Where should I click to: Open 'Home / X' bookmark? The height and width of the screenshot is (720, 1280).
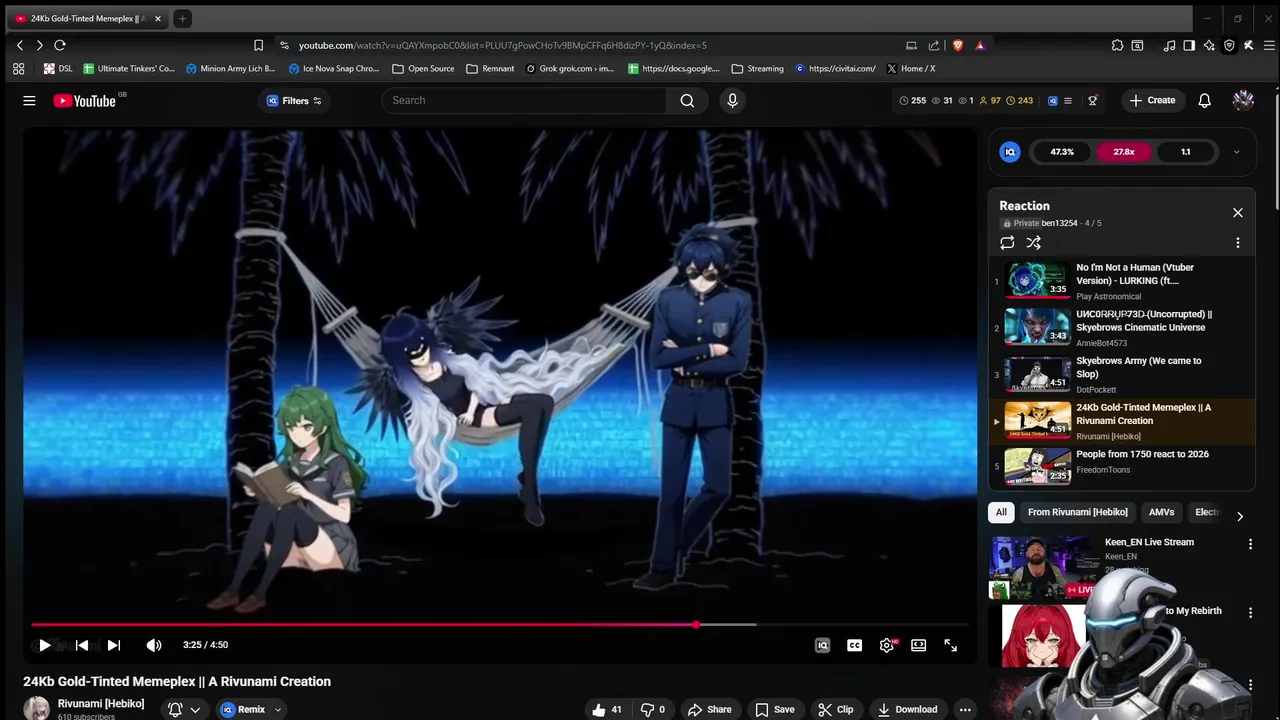click(x=910, y=69)
